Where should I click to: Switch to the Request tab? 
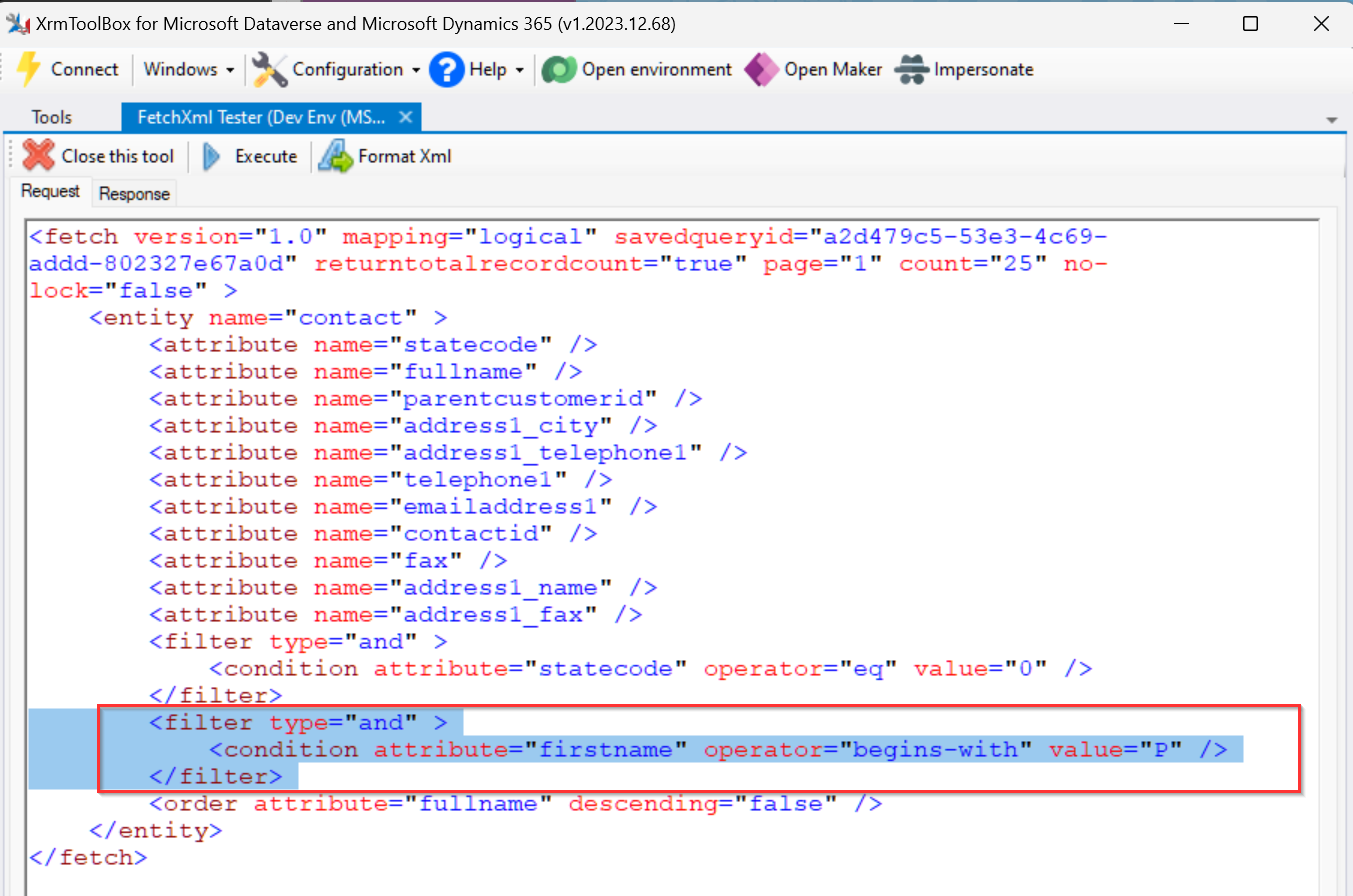pyautogui.click(x=50, y=191)
